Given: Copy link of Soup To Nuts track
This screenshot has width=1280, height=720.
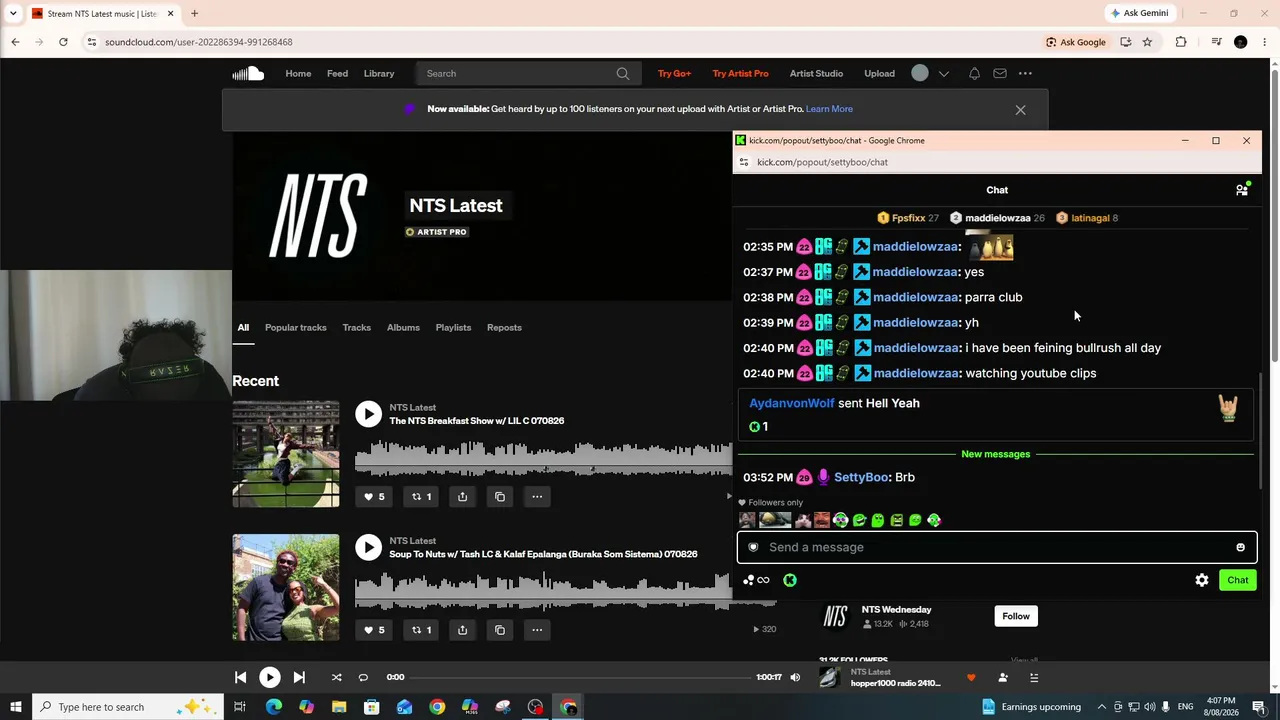Looking at the screenshot, I should (x=500, y=630).
